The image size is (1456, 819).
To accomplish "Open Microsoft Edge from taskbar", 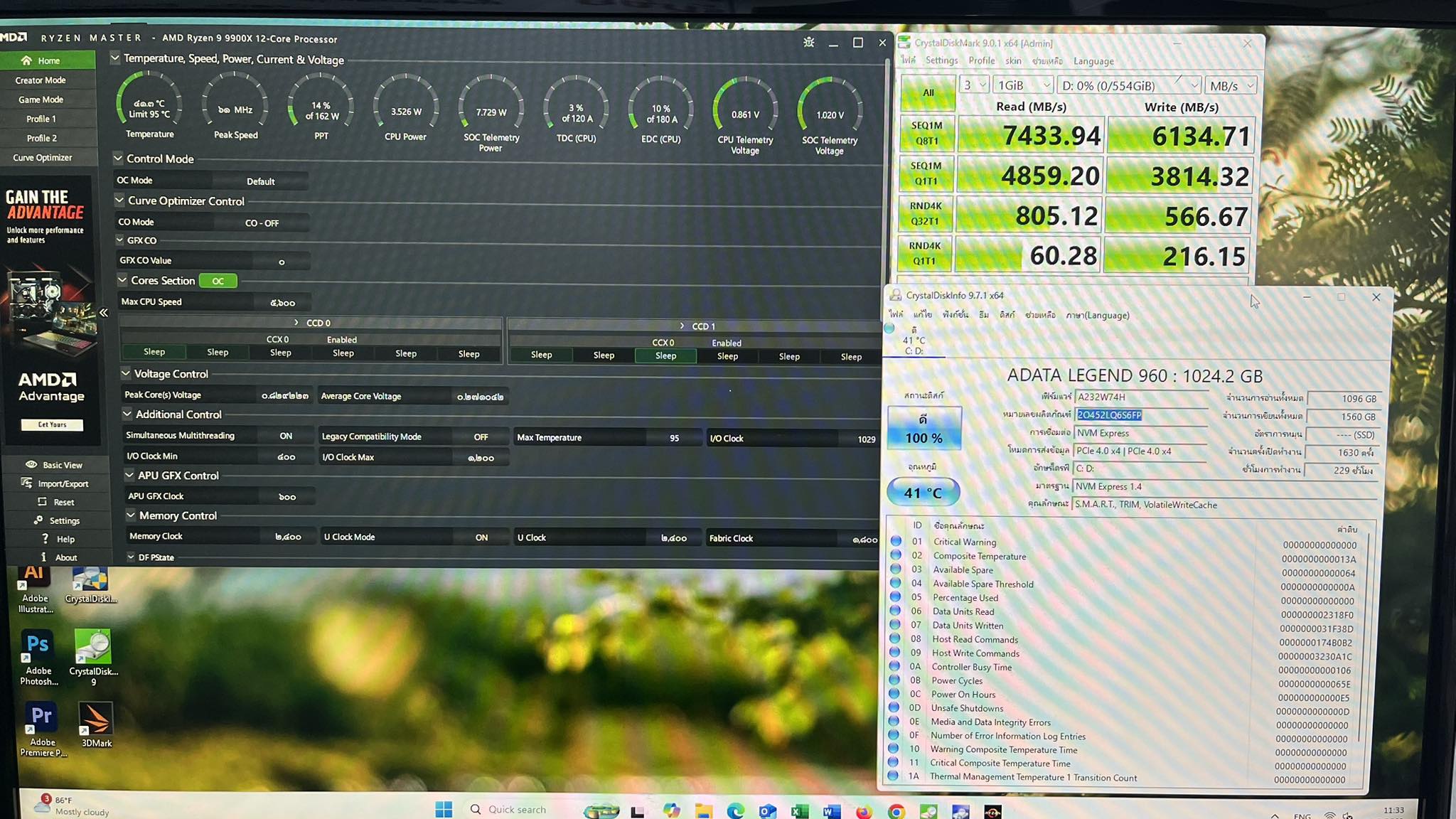I will [735, 811].
